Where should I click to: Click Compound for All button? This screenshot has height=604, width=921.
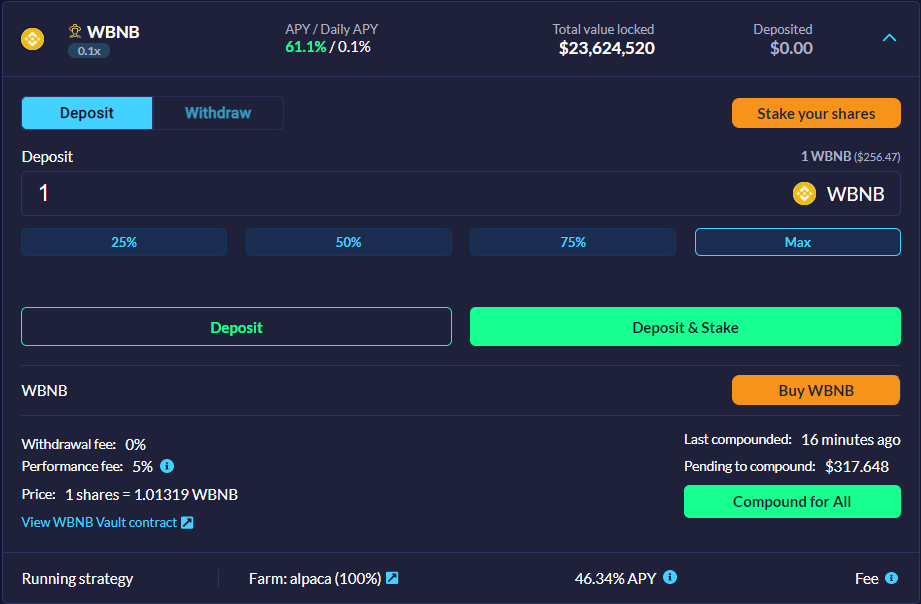(792, 501)
